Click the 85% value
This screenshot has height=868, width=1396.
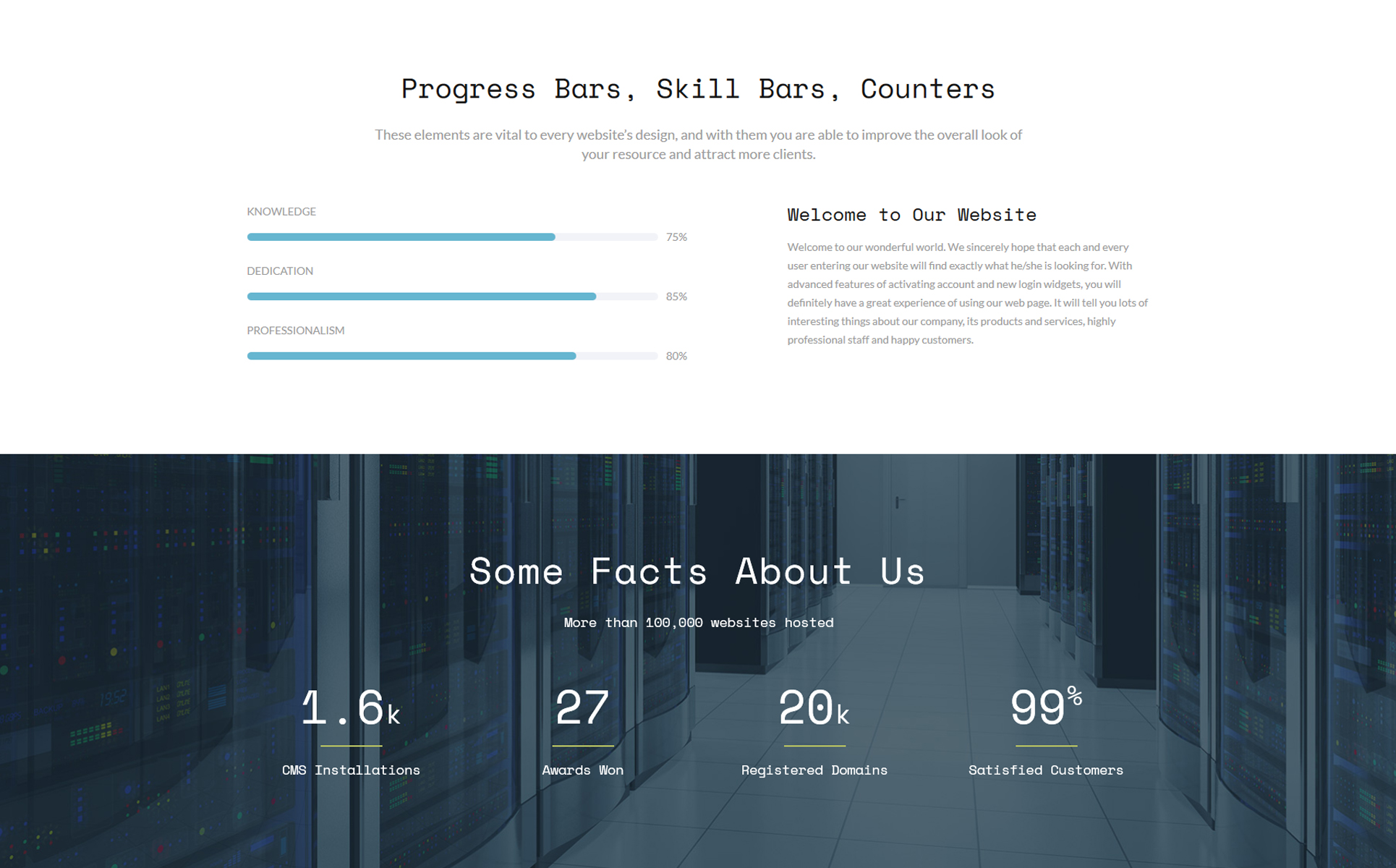tap(676, 297)
